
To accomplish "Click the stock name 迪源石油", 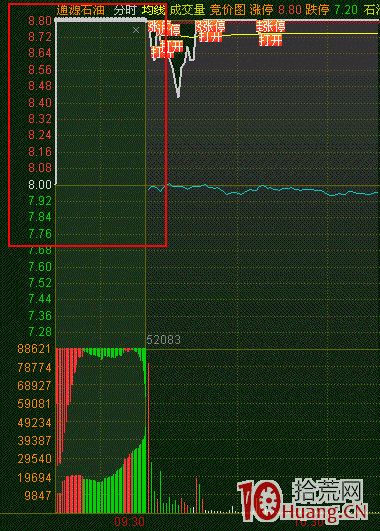I will [80, 10].
